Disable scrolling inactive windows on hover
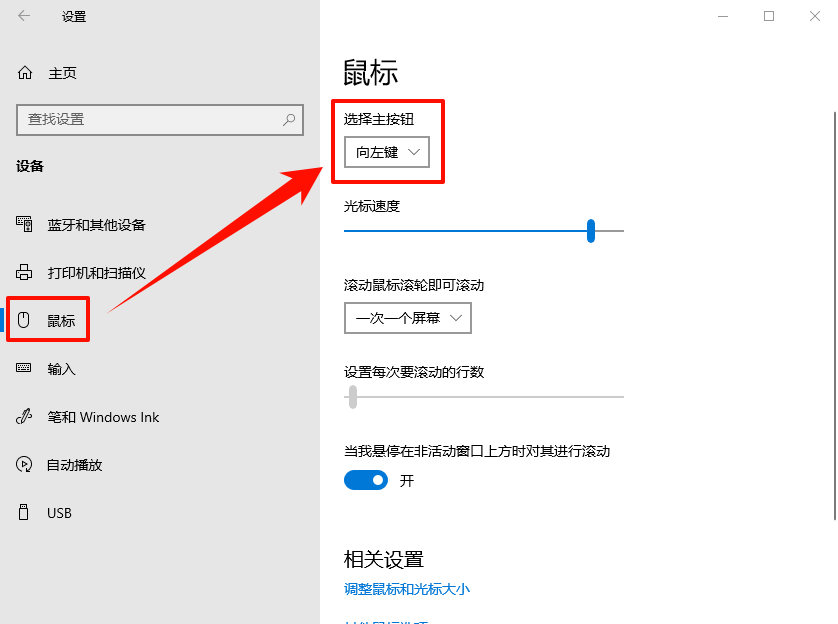This screenshot has height=624, width=838. (x=365, y=480)
